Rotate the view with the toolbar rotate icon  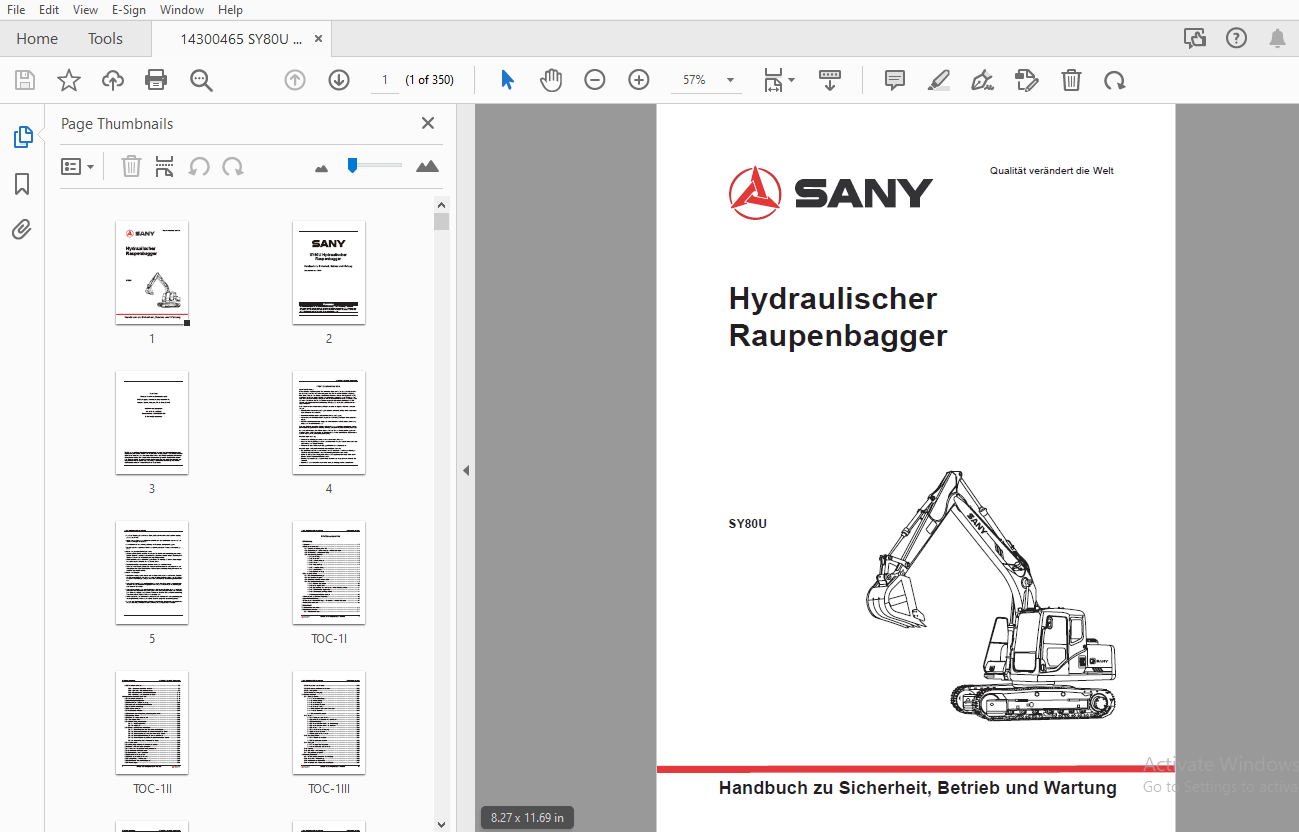tap(1115, 80)
